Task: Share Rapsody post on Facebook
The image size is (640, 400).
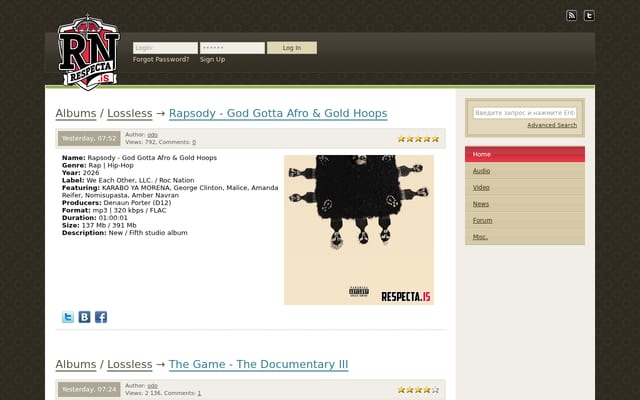Action: click(101, 317)
